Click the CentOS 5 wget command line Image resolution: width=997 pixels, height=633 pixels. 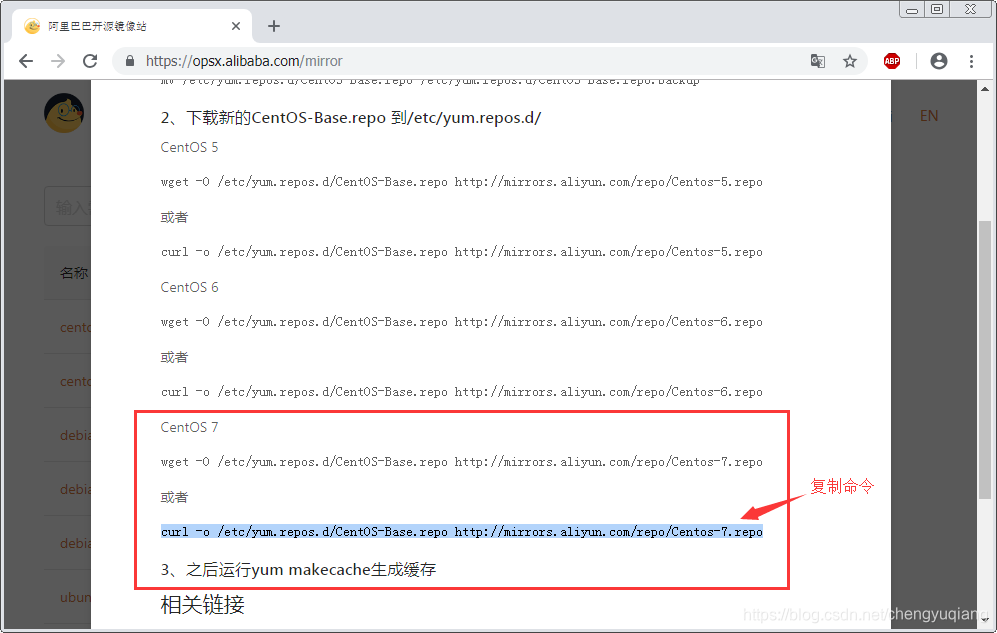click(x=462, y=182)
